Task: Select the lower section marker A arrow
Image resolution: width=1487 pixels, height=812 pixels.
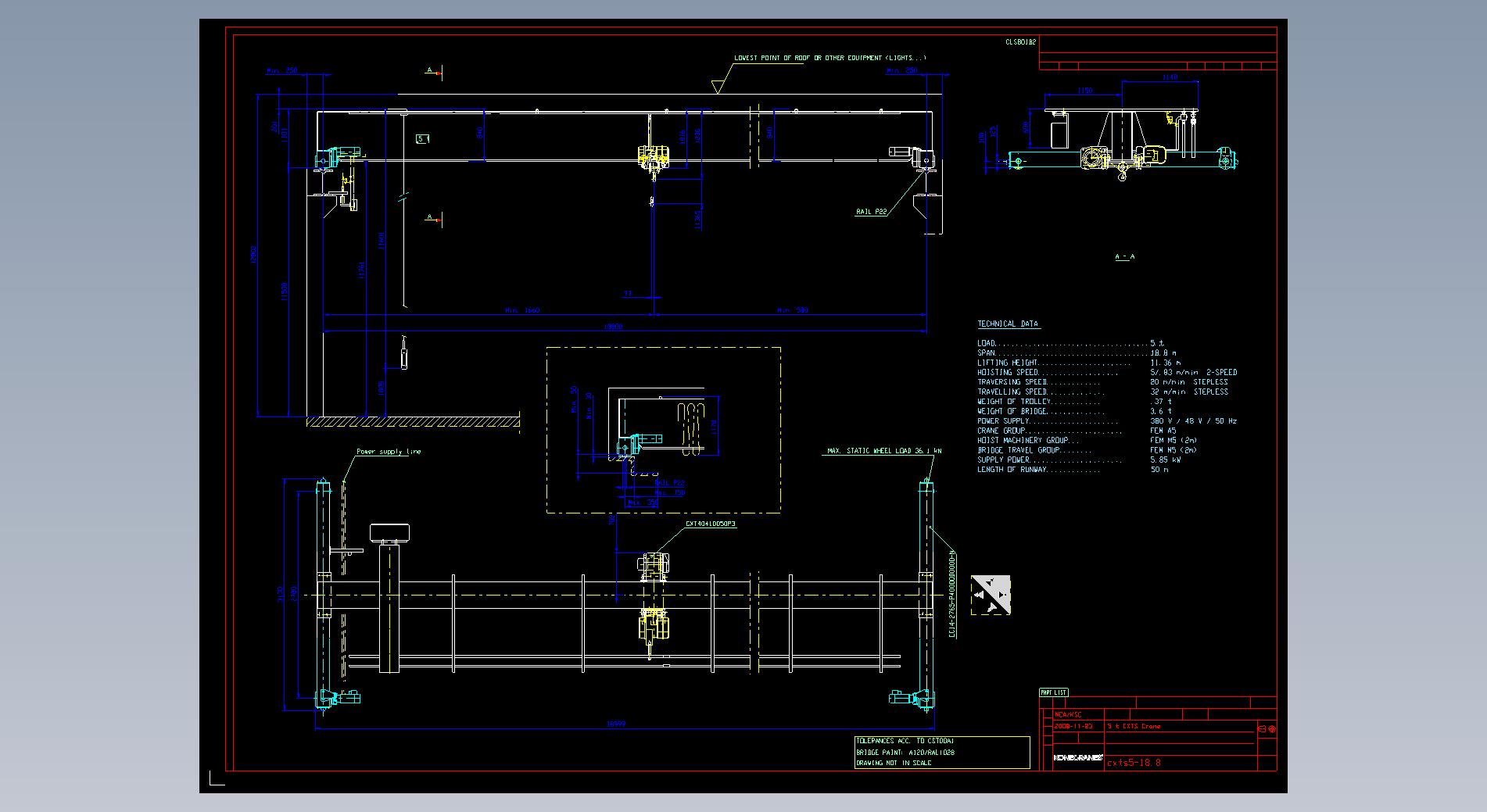Action: pyautogui.click(x=434, y=218)
